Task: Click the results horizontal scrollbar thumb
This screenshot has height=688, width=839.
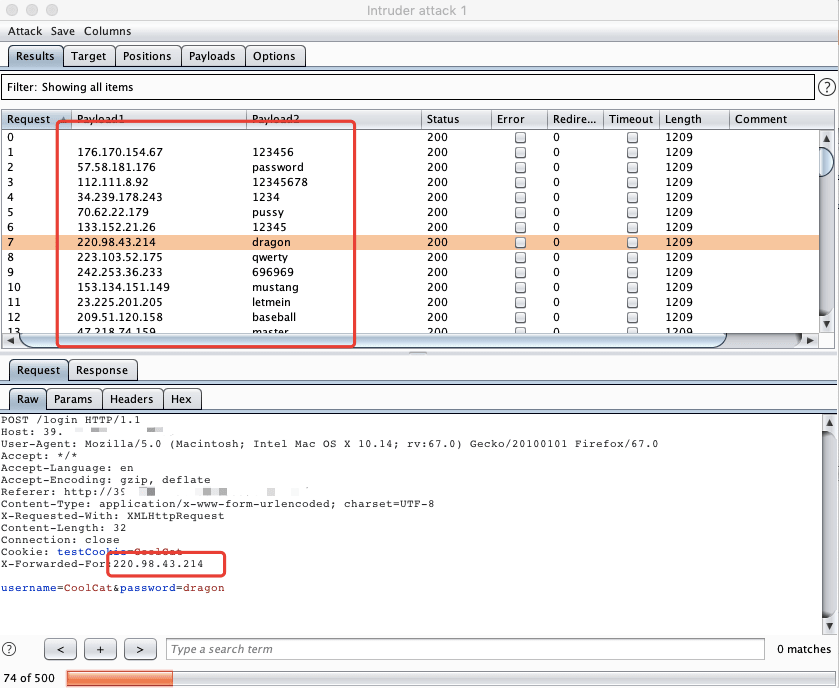Action: click(x=372, y=340)
